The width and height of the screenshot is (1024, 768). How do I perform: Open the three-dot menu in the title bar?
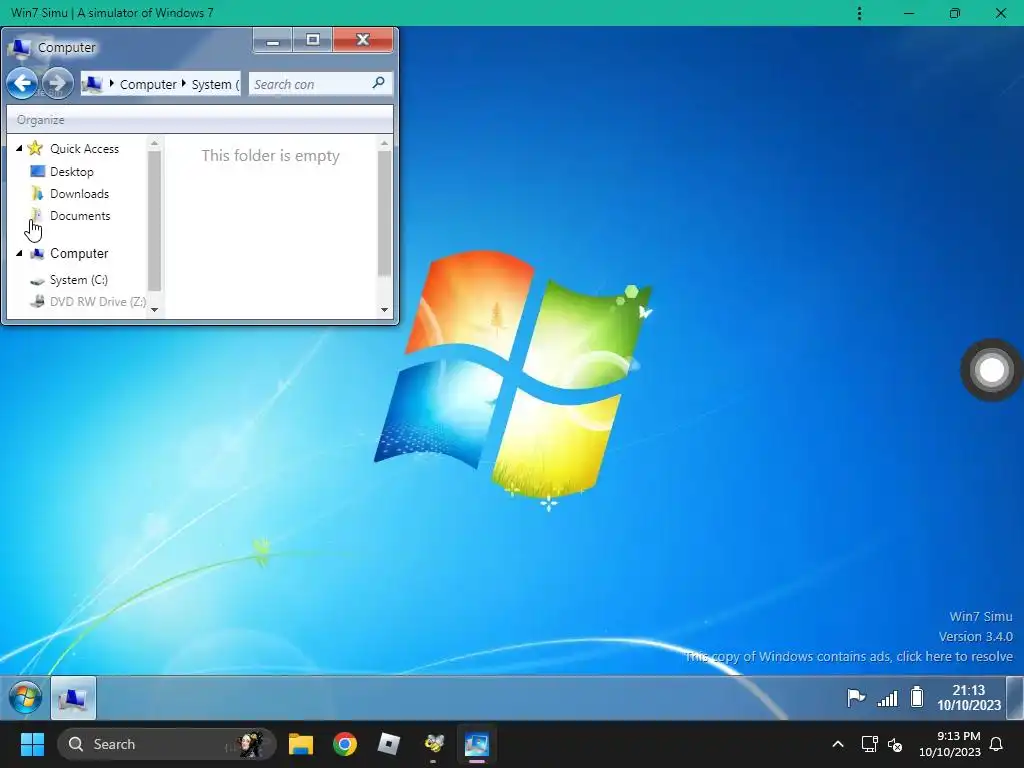(859, 13)
